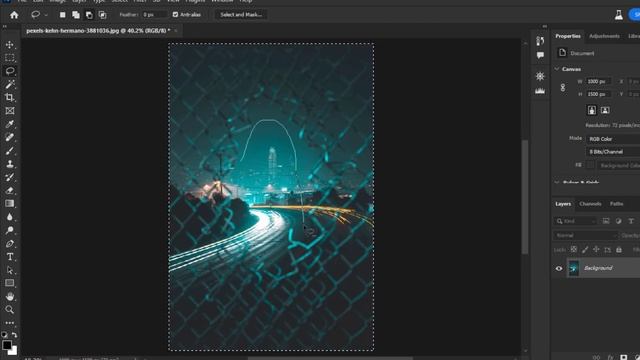Reset default foreground and background colors
The image size is (640, 360).
(4, 335)
